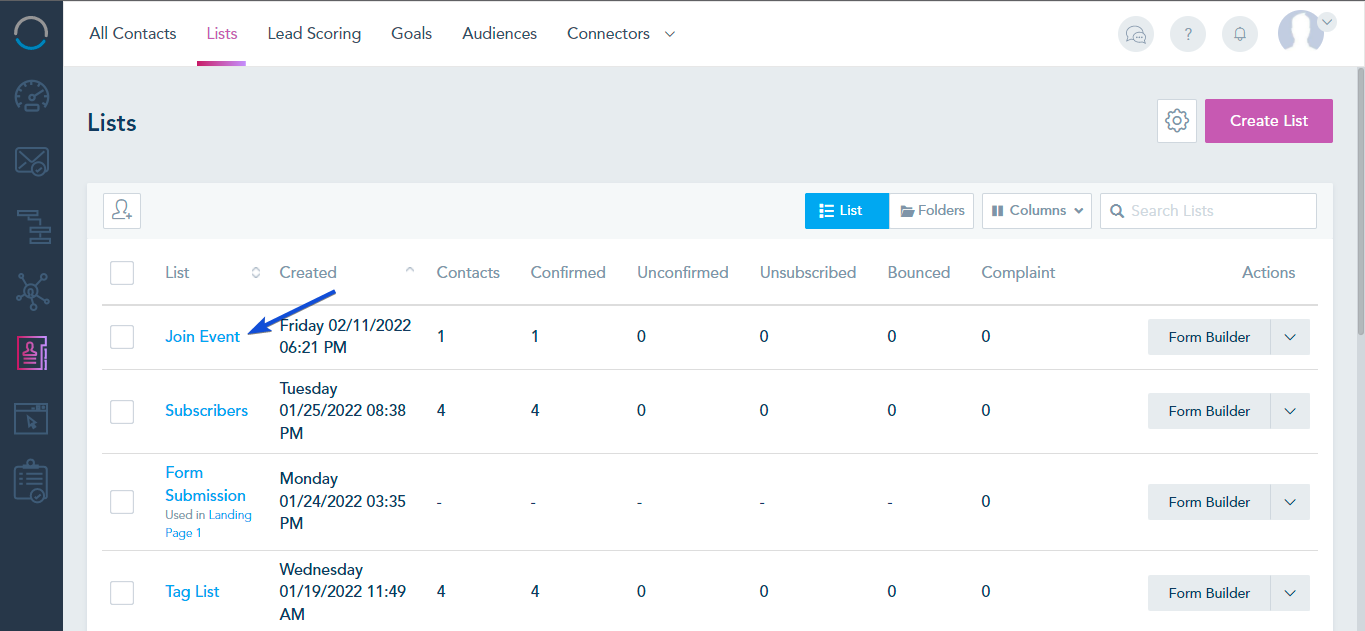Focus the Search Lists input field
Viewport: 1365px width, 631px height.
(x=1208, y=211)
